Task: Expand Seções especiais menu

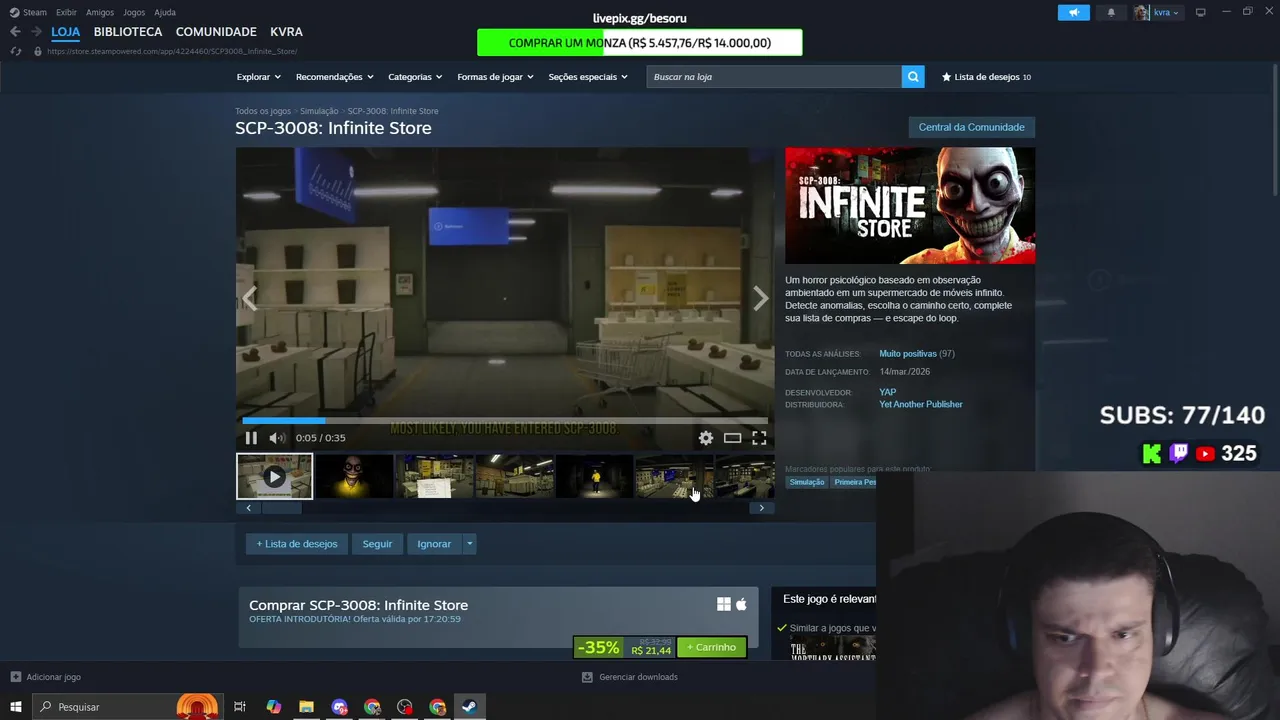Action: 588,77
